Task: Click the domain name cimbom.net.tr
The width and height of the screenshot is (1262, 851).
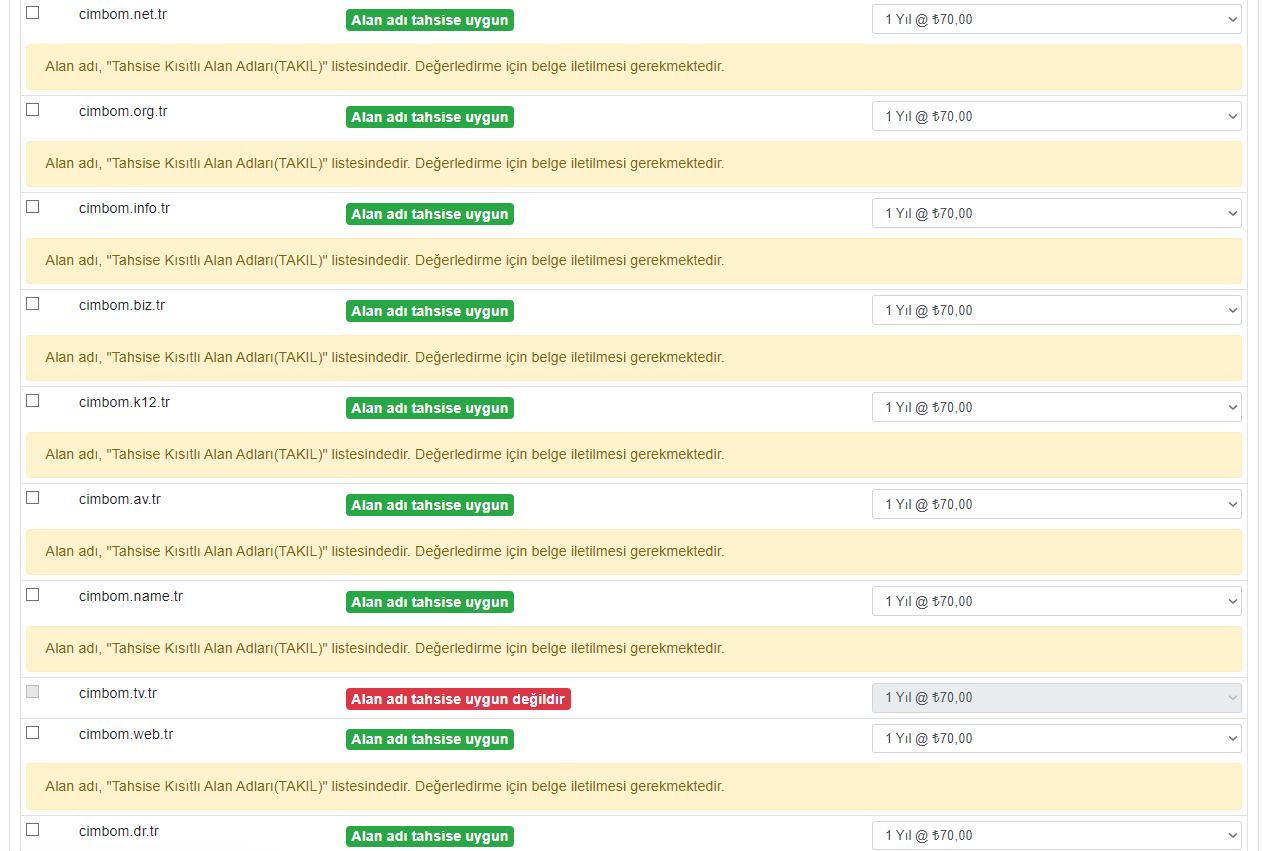Action: [x=123, y=14]
